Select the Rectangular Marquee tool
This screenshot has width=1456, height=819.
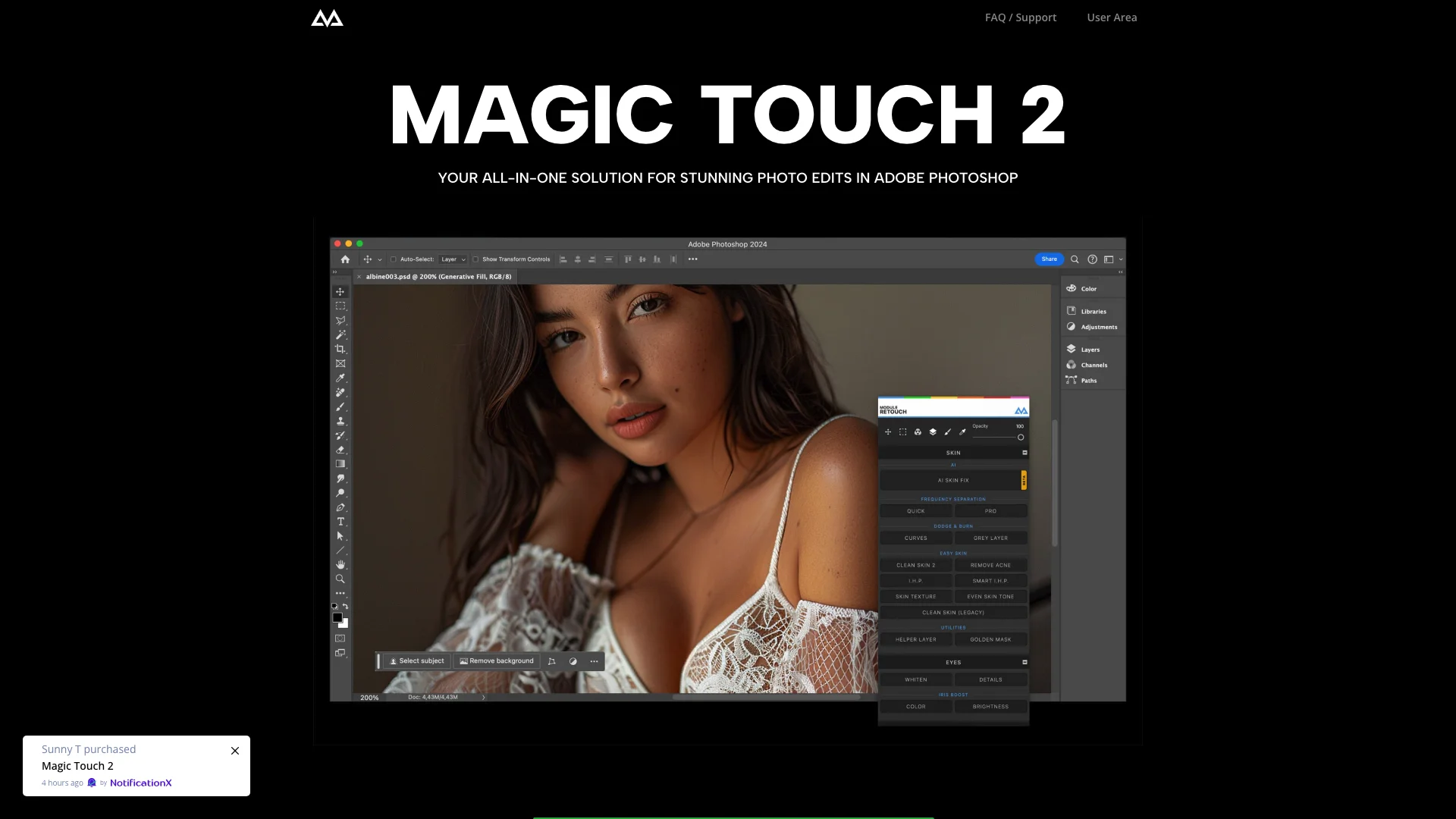pyautogui.click(x=340, y=306)
